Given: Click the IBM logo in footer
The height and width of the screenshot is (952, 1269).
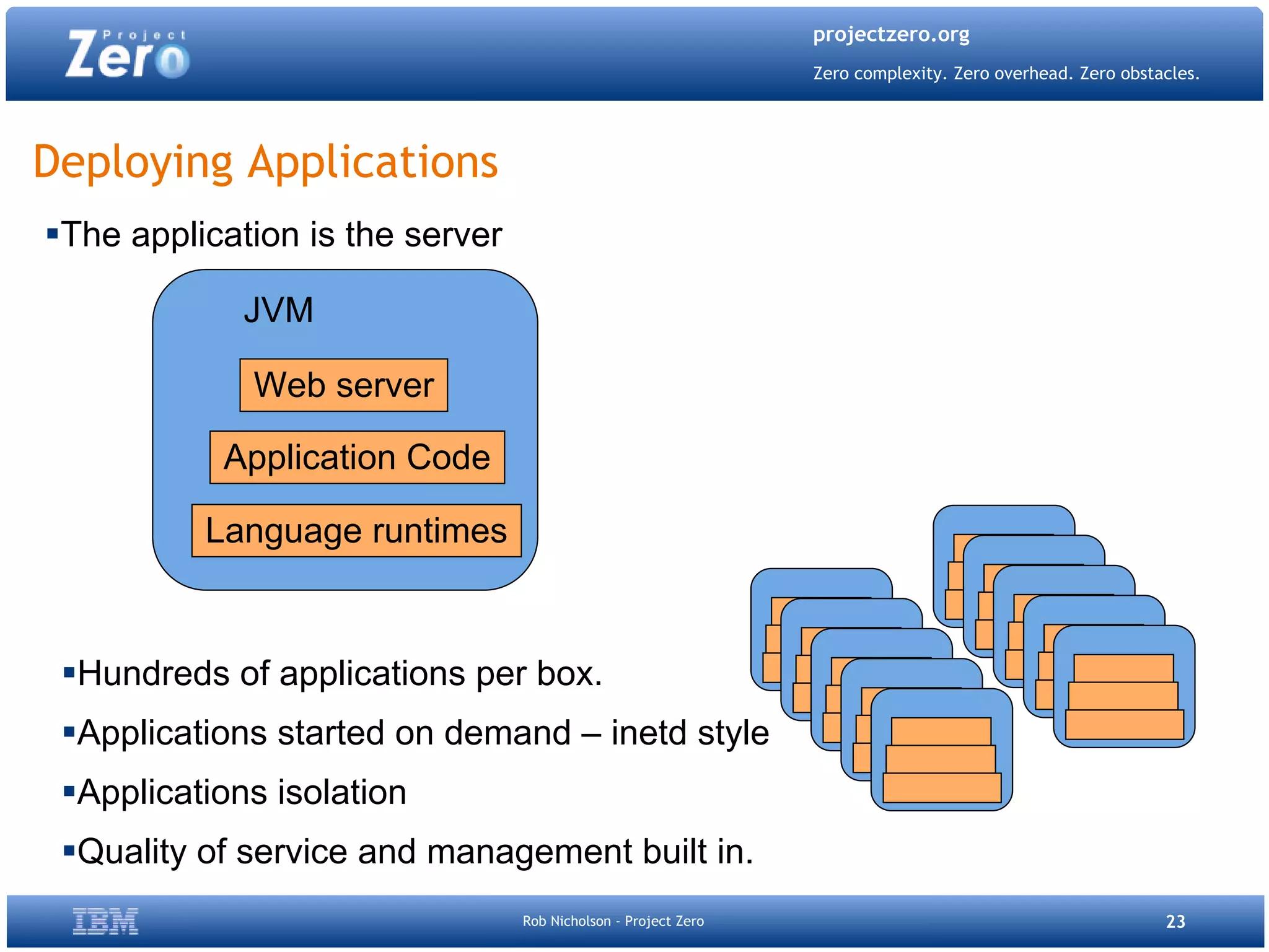Looking at the screenshot, I should tap(105, 921).
